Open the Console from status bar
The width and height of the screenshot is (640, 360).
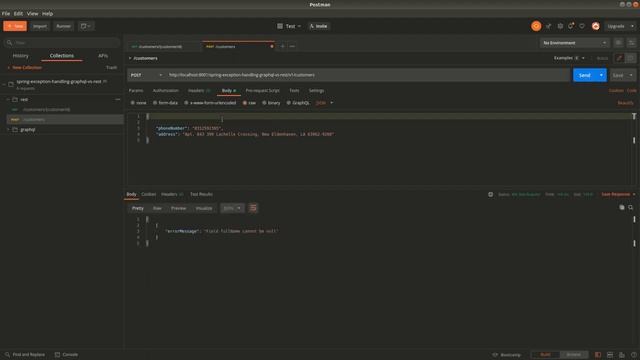click(66, 355)
